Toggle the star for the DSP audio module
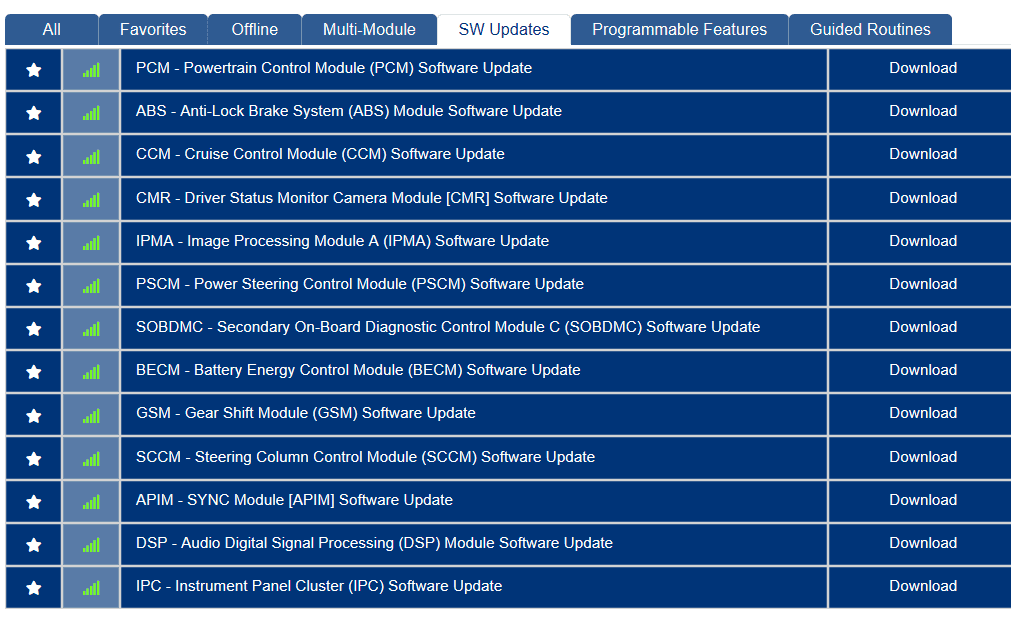Image resolution: width=1011 pixels, height=631 pixels. (x=33, y=544)
